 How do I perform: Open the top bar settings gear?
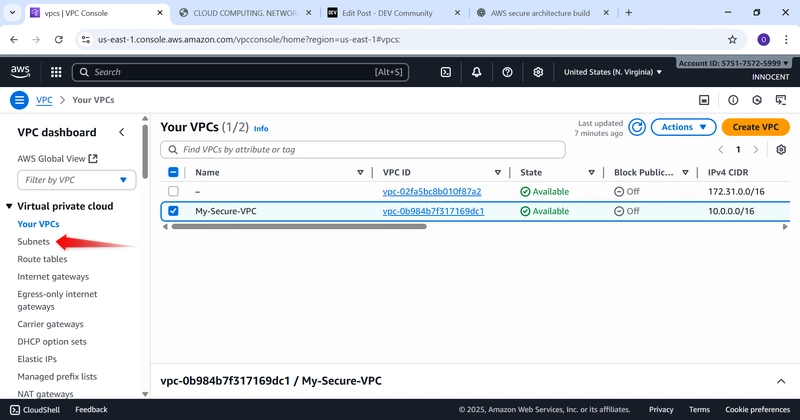click(x=538, y=72)
